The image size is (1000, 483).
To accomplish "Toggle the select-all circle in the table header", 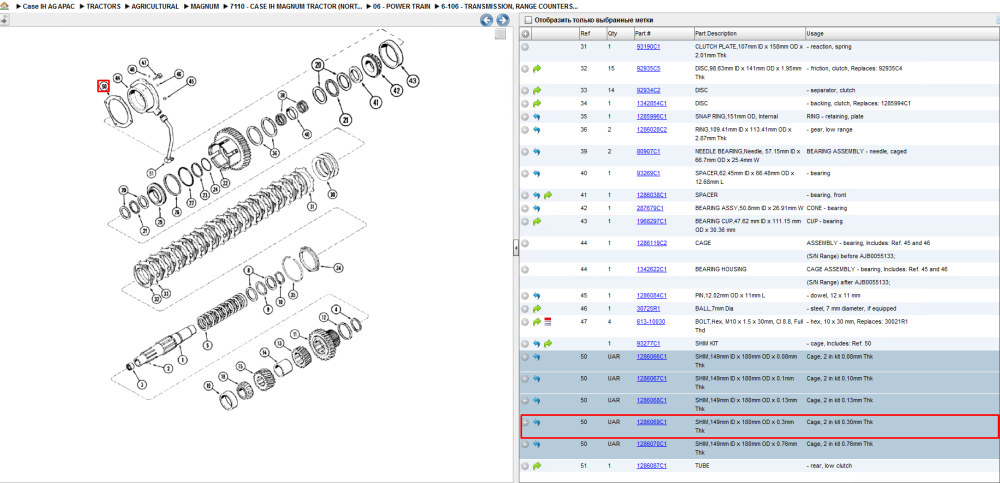I will (x=526, y=34).
